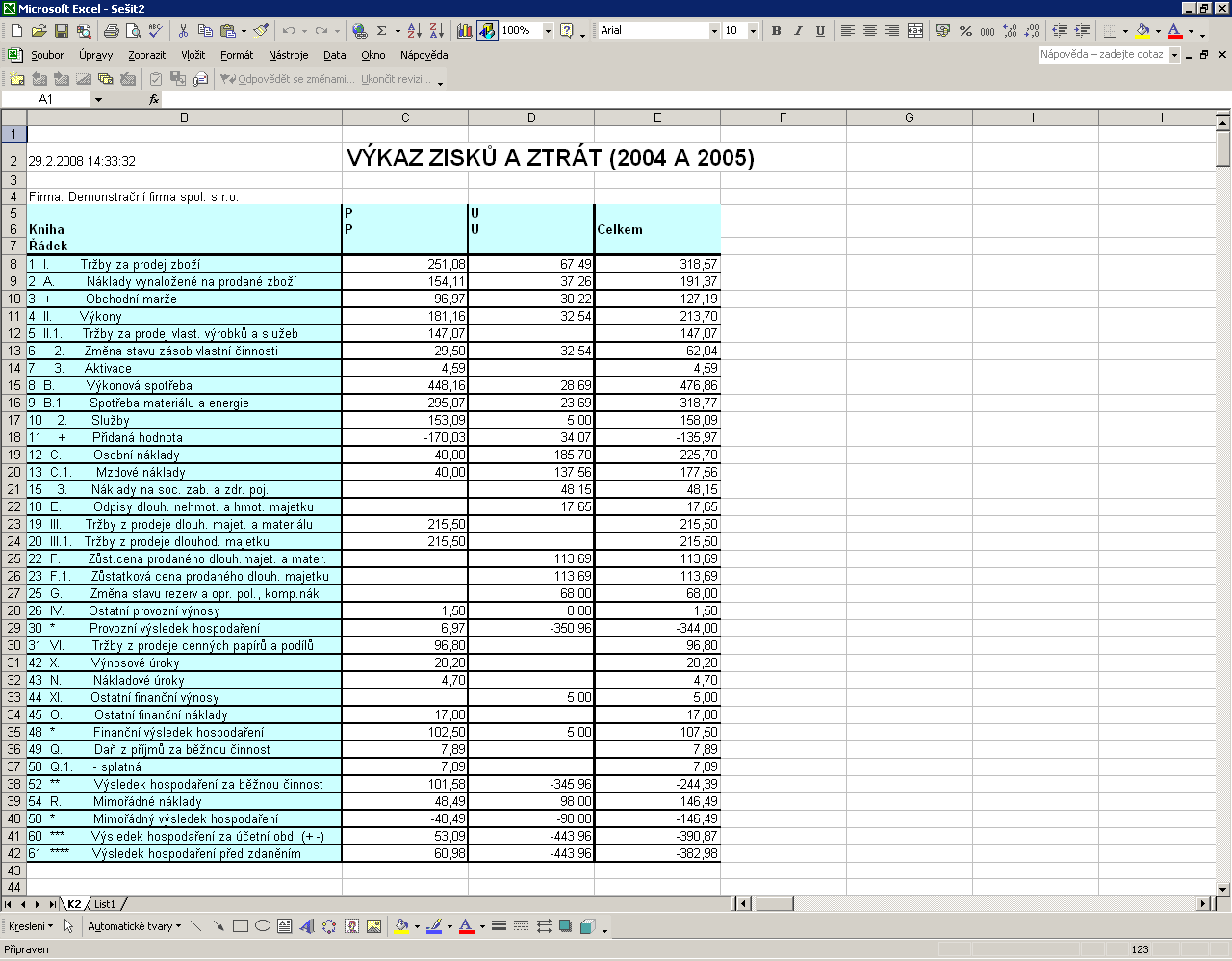Copy the selection using the toolbar
Image resolution: width=1232 pixels, height=961 pixels.
click(205, 31)
